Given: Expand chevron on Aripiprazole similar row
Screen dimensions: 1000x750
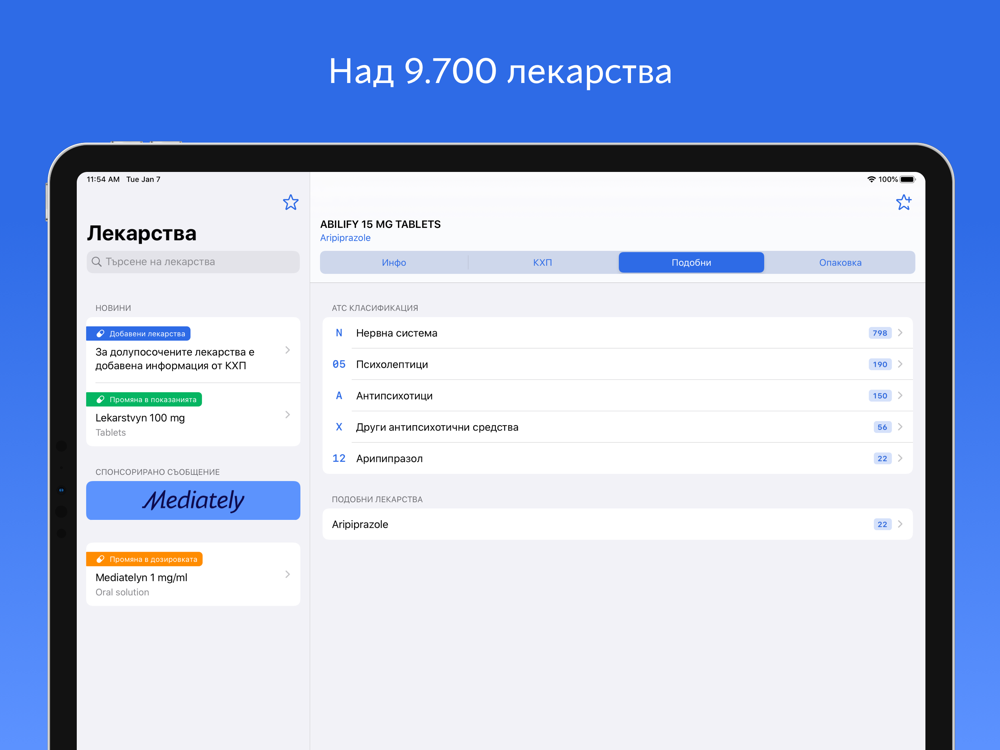Looking at the screenshot, I should tap(900, 524).
